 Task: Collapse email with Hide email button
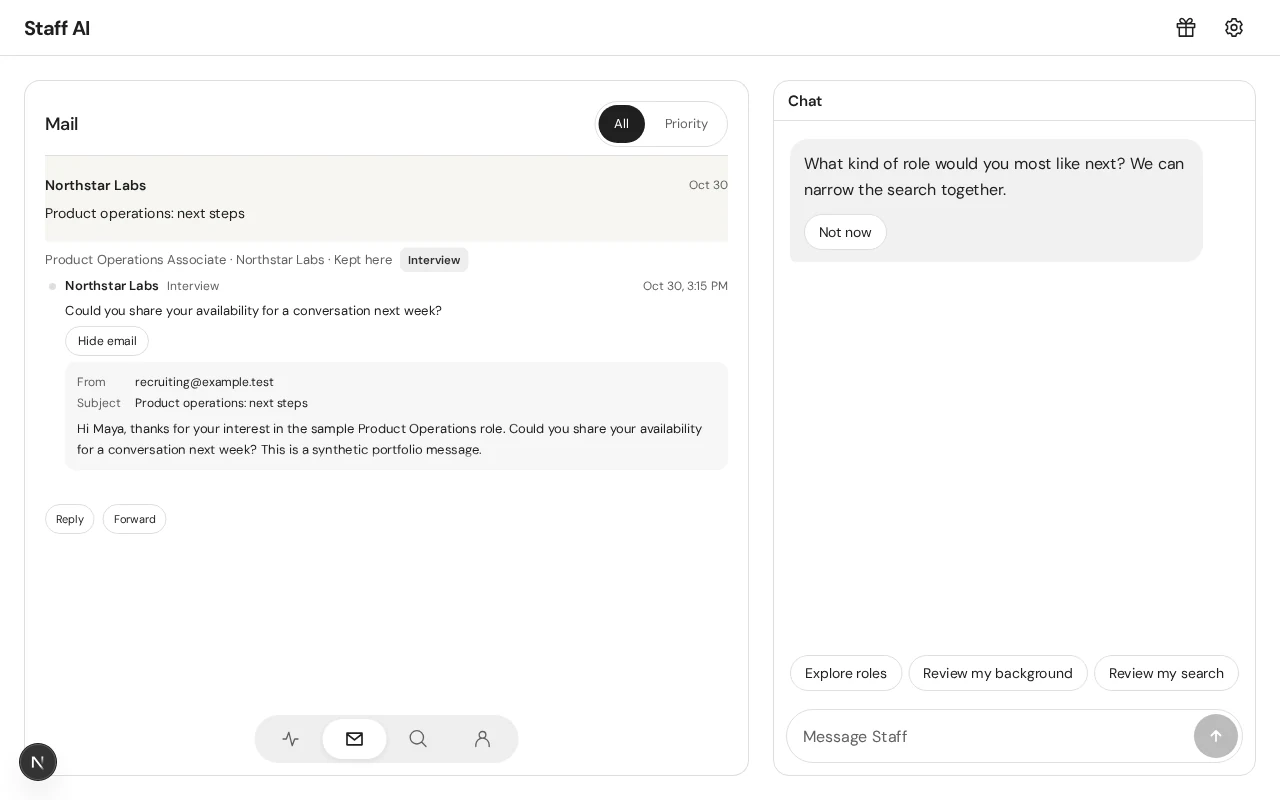[107, 341]
